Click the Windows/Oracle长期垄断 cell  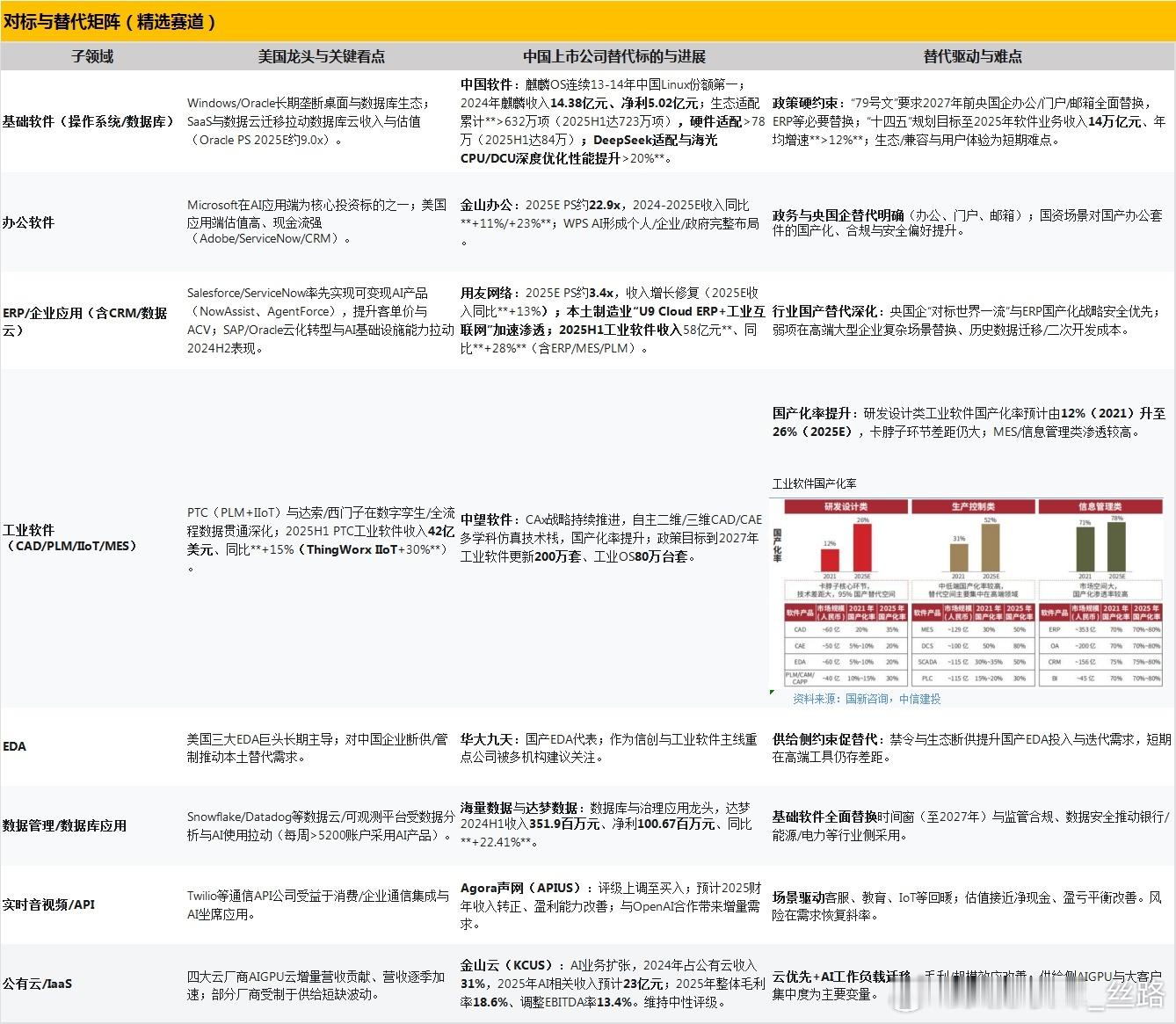click(x=309, y=121)
